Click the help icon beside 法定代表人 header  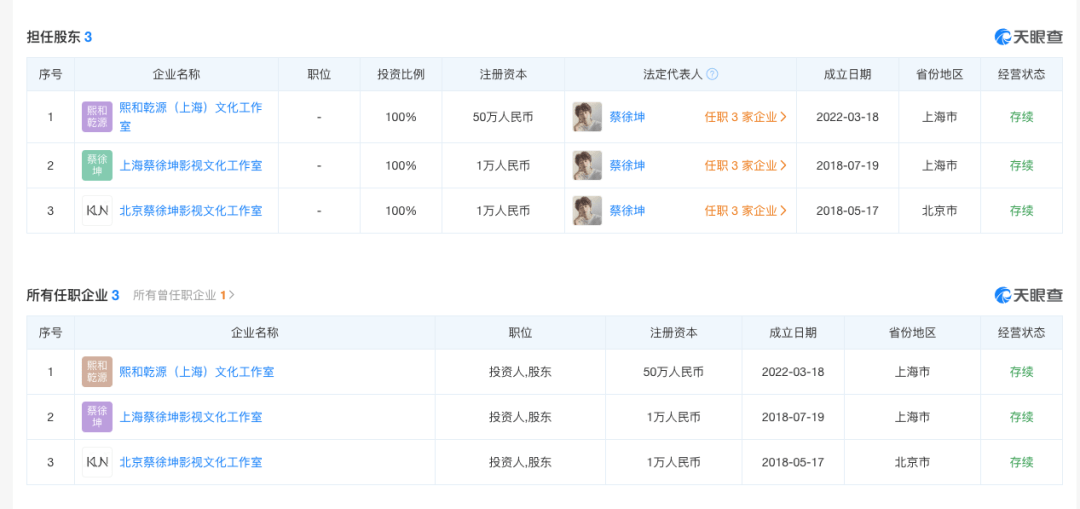pyautogui.click(x=712, y=75)
